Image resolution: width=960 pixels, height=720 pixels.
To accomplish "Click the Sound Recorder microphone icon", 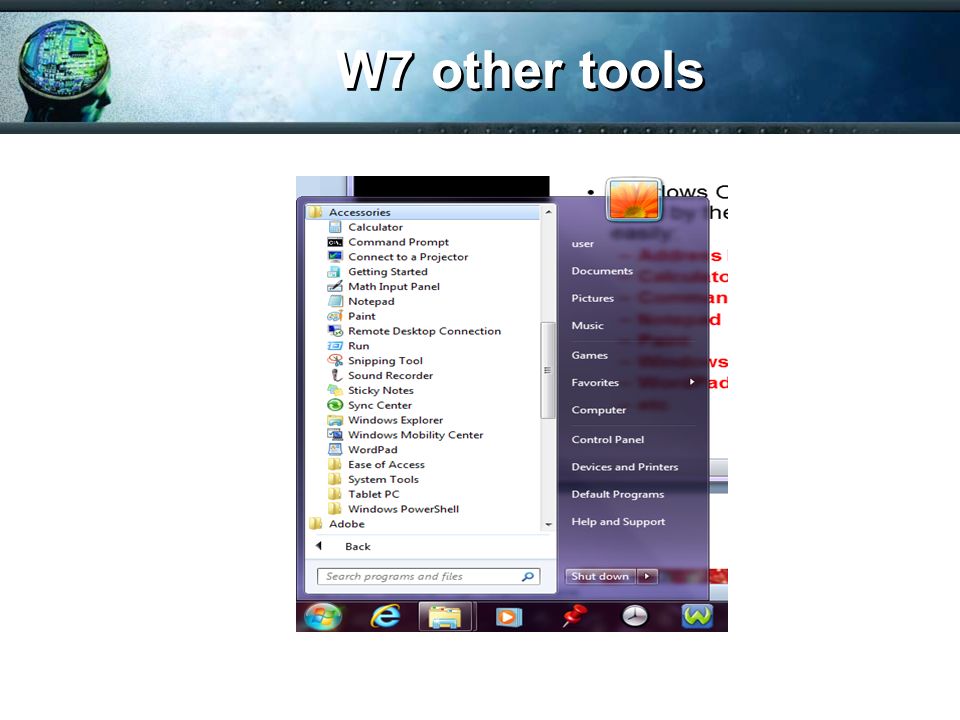I will [x=336, y=375].
